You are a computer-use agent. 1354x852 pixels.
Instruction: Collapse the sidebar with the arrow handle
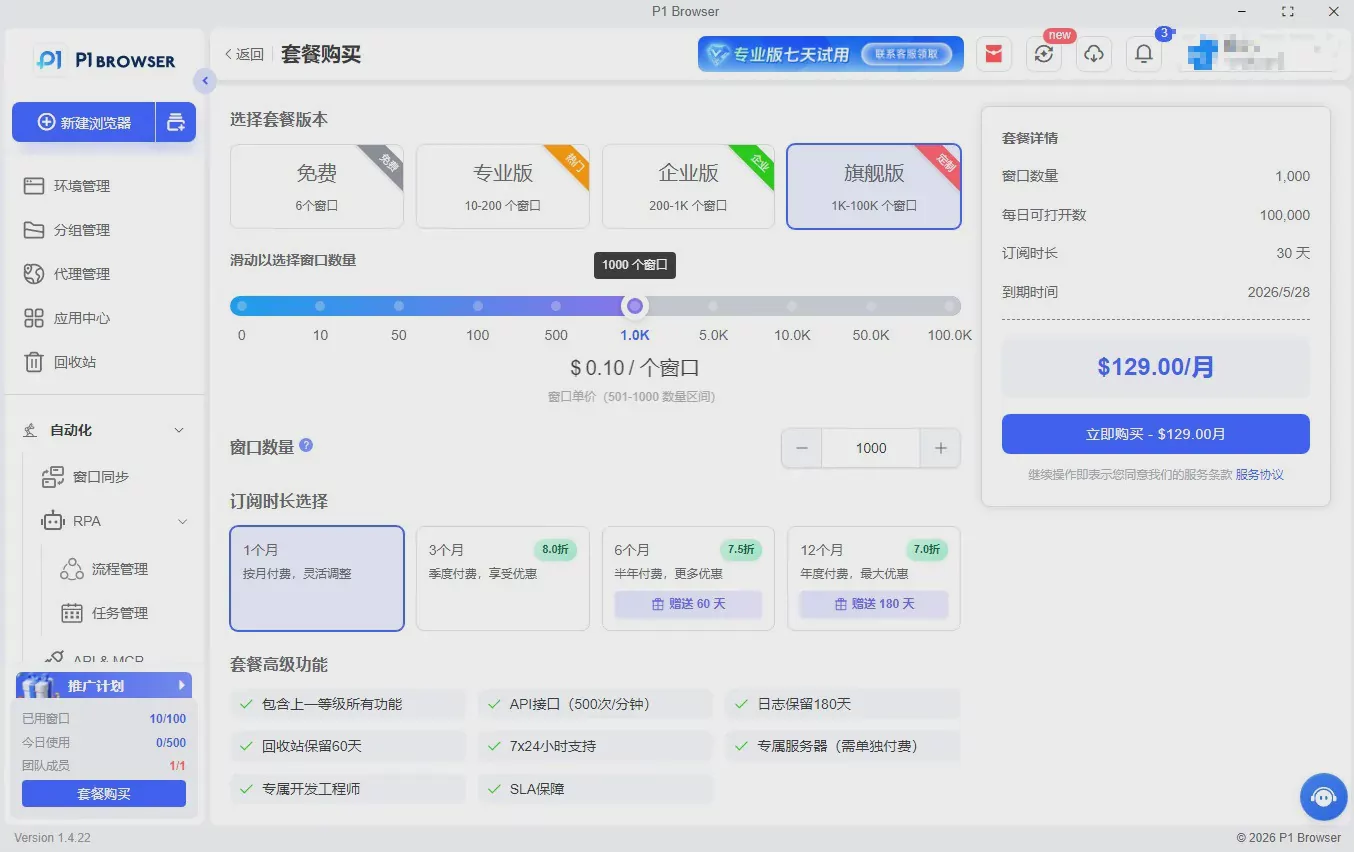[205, 81]
